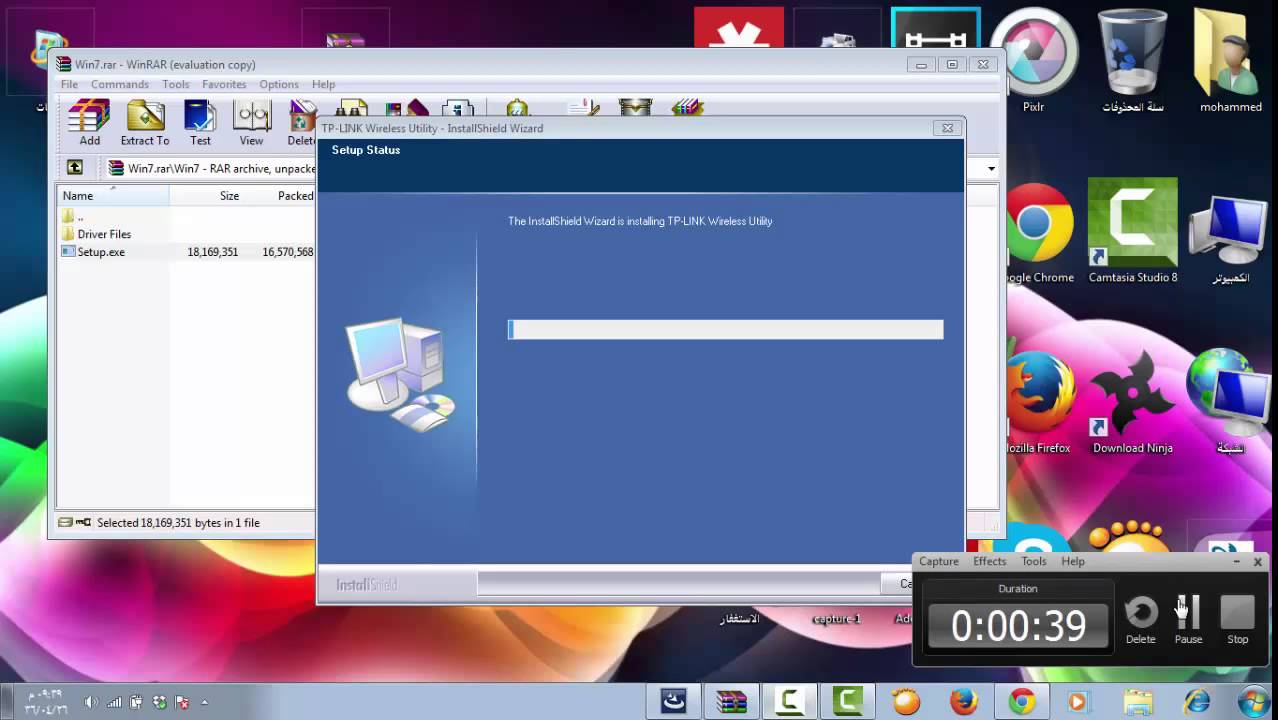Click the 0:00:39 duration display
Screen dimensions: 1278x720
[x=1018, y=626]
